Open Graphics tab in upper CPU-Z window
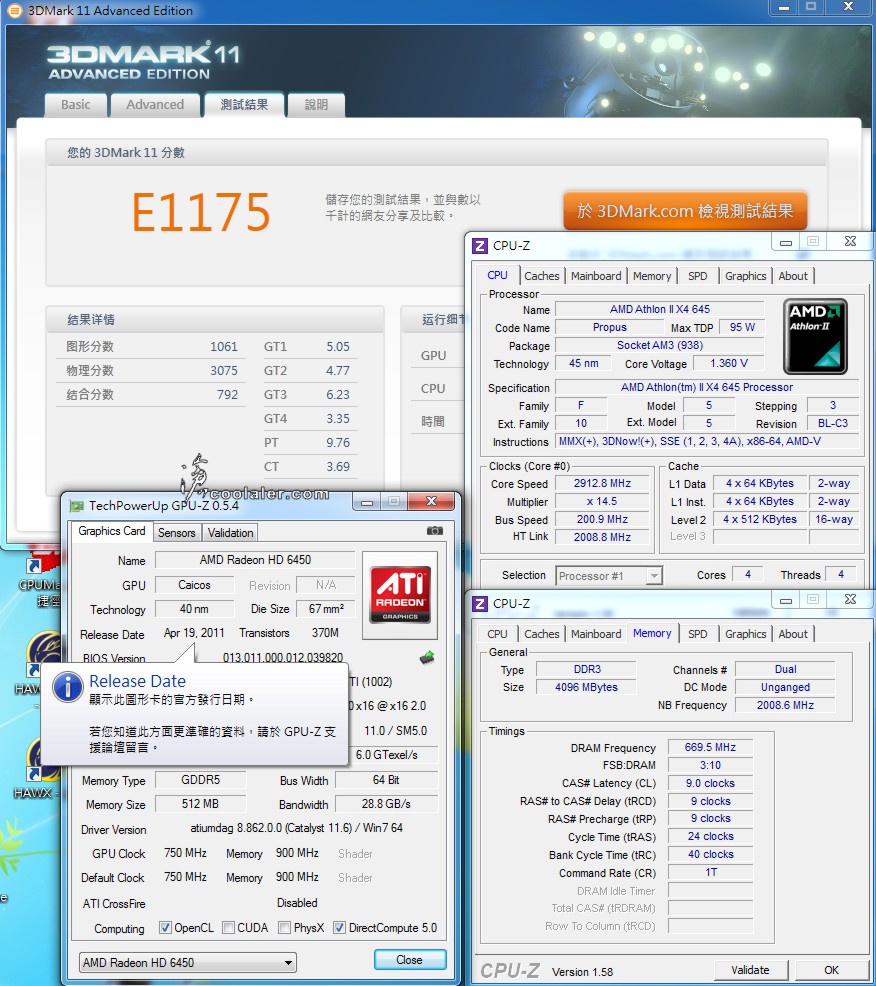This screenshot has height=986, width=876. point(745,276)
